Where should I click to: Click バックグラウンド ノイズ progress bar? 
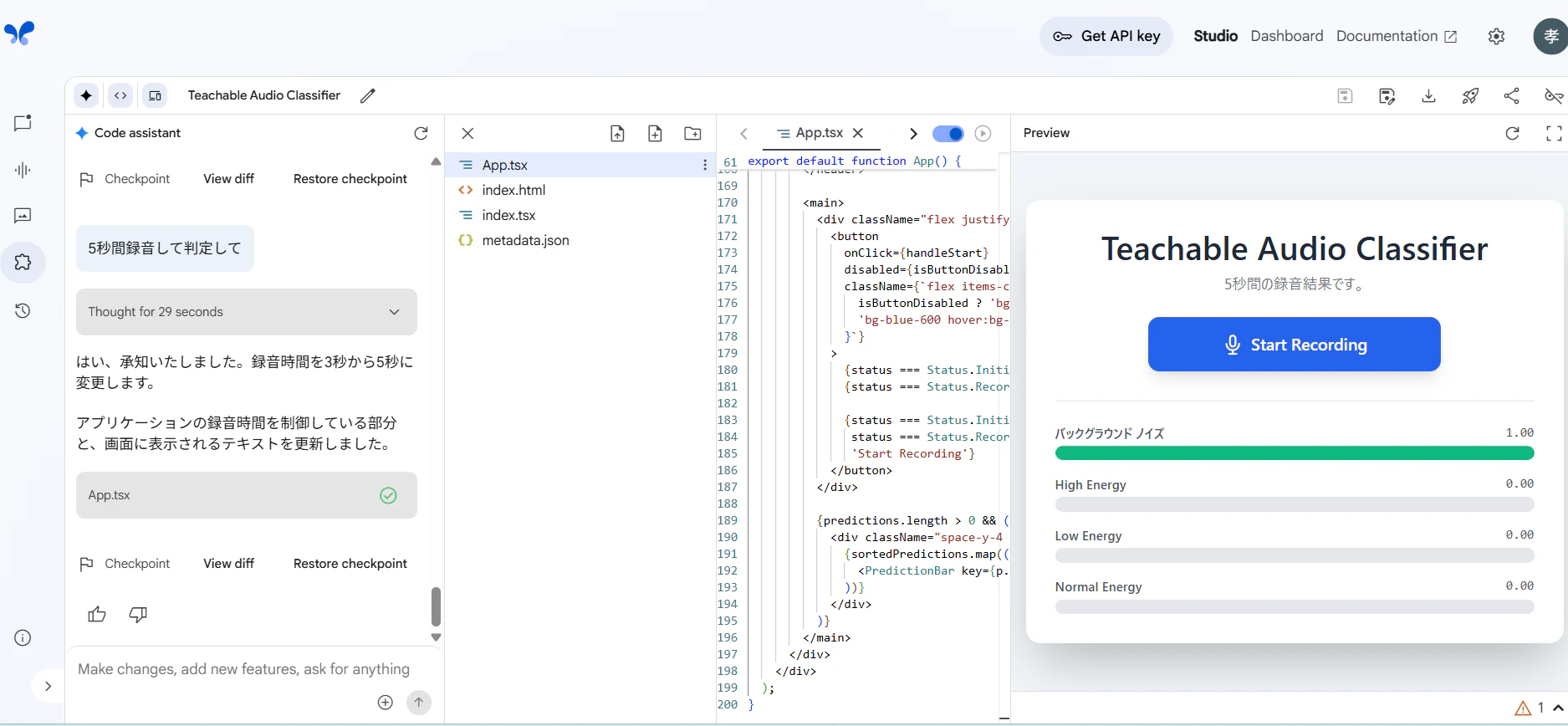[x=1295, y=453]
